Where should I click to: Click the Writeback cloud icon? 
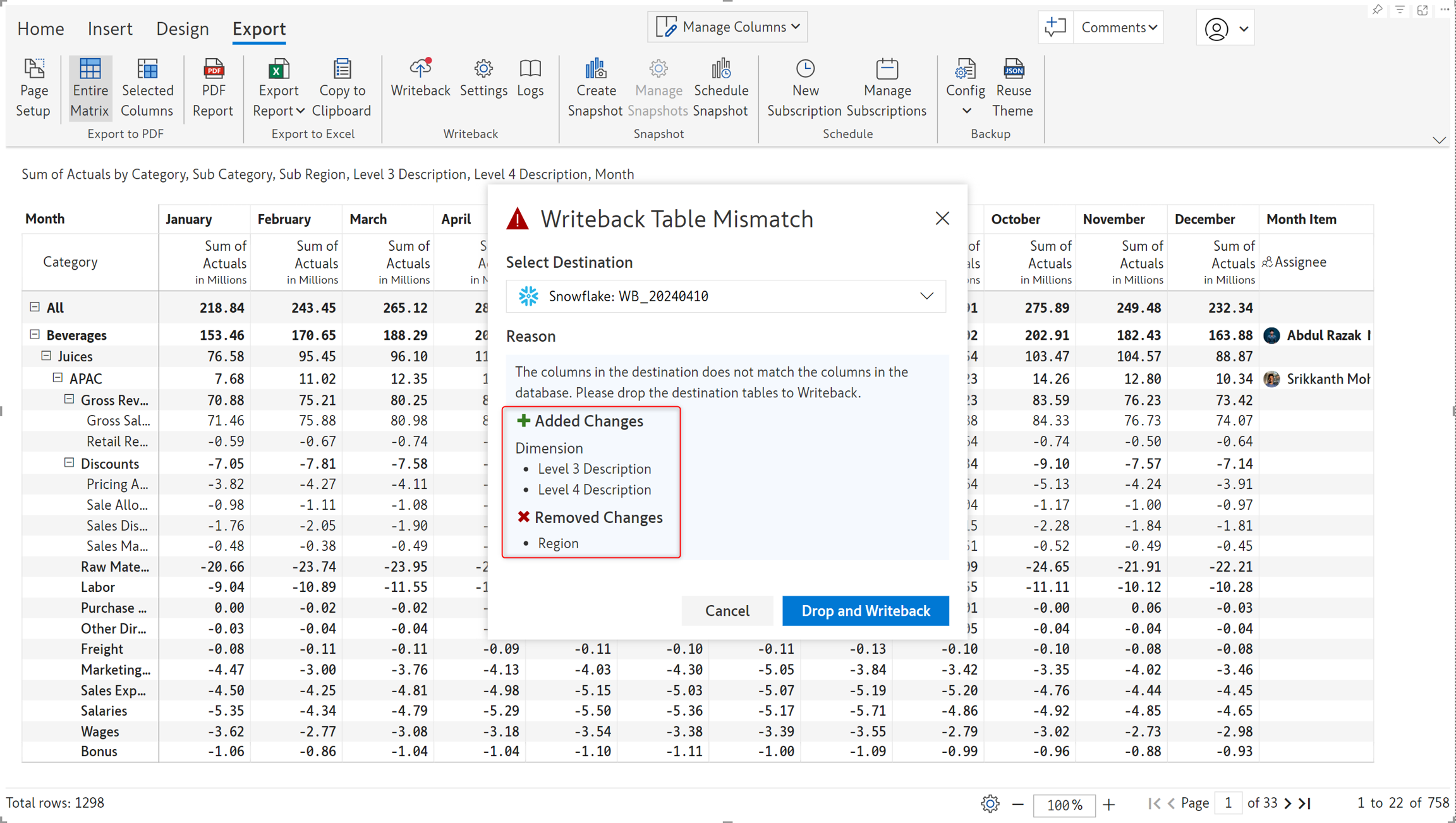tap(420, 69)
